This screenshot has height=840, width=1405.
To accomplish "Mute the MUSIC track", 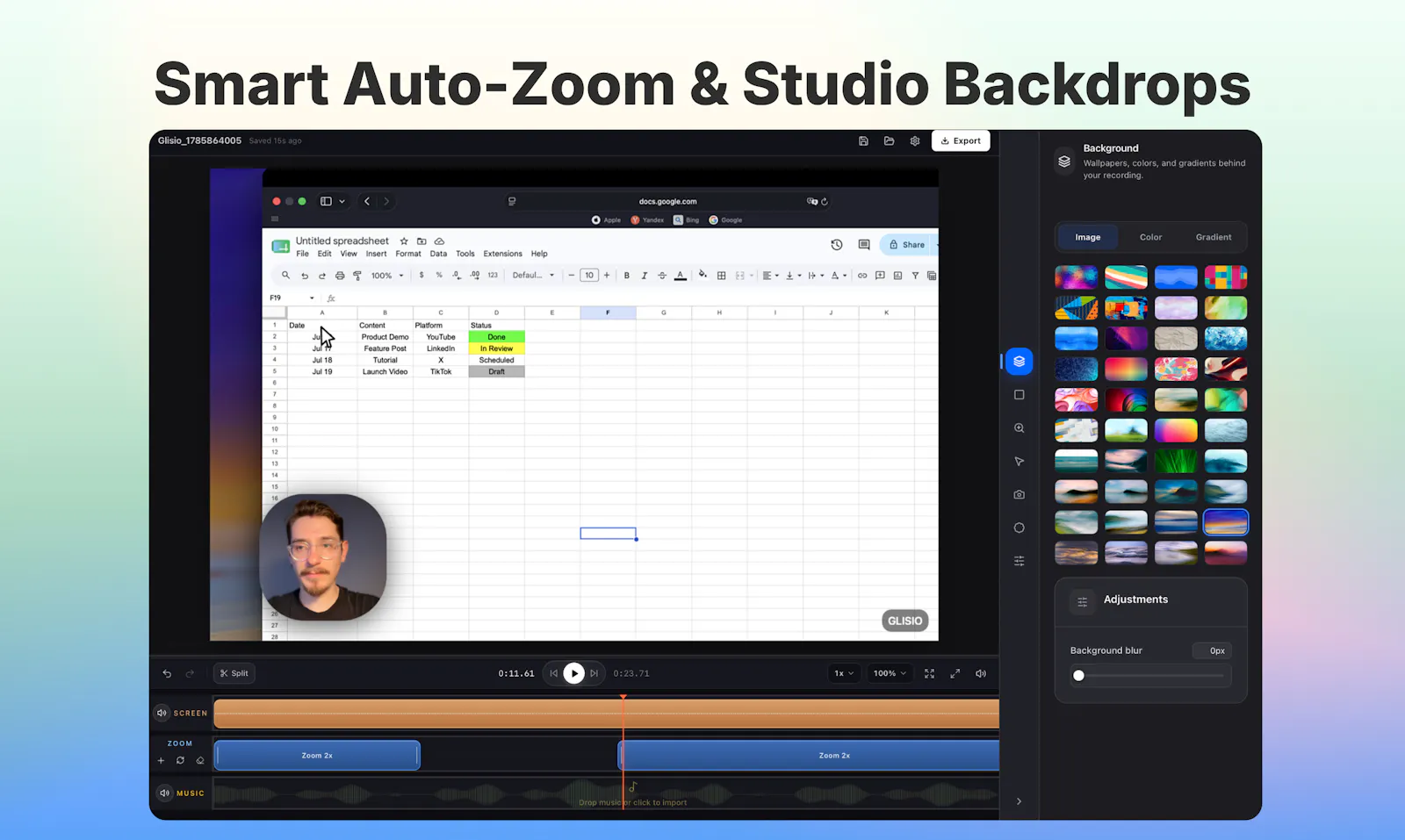I will pos(164,793).
